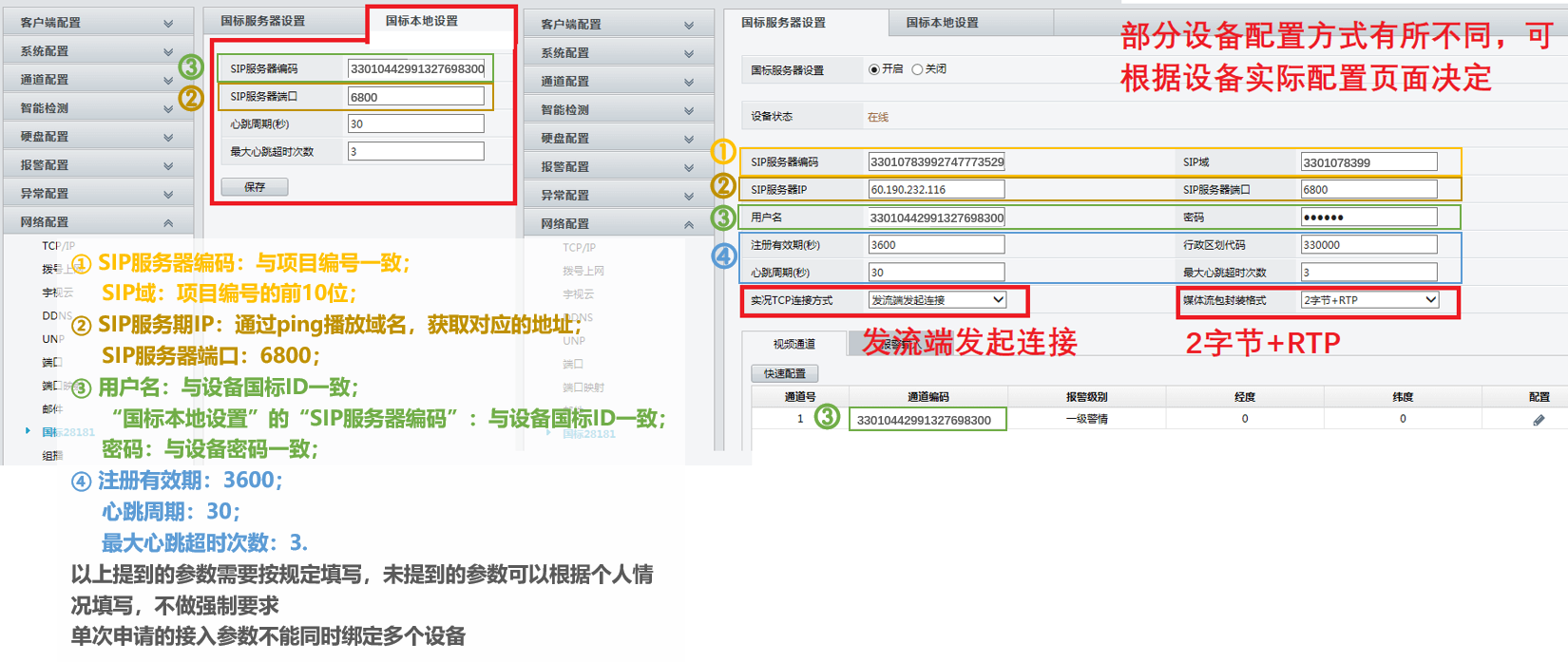Click the 通道编码 column header
The height and width of the screenshot is (662, 1568).
pyautogui.click(x=927, y=397)
